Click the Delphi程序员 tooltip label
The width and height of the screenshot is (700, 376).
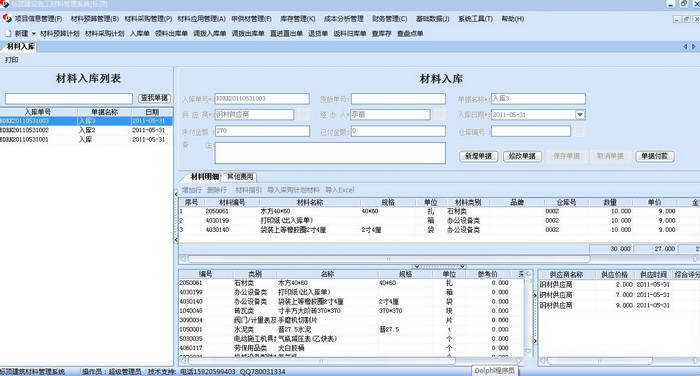[494, 371]
